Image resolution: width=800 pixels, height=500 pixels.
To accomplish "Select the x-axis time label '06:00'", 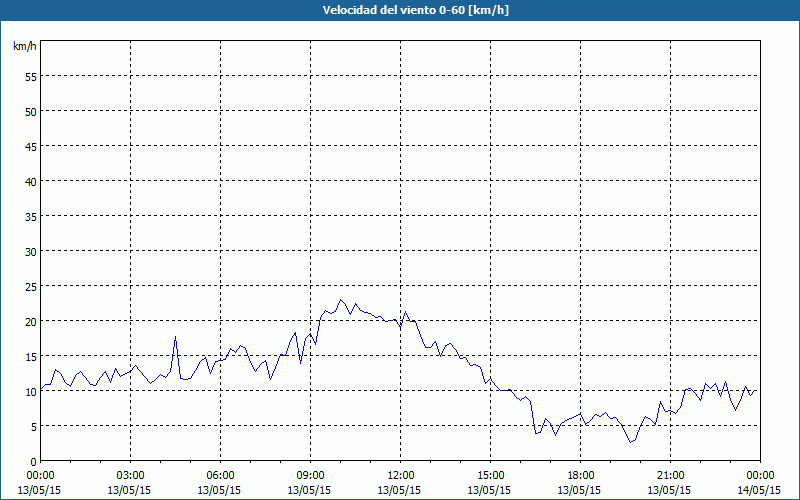I will 220,476.
